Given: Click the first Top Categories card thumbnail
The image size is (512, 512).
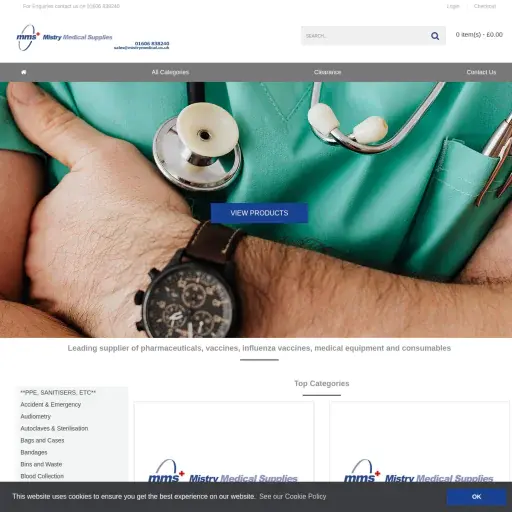Looking at the screenshot, I should 224,442.
